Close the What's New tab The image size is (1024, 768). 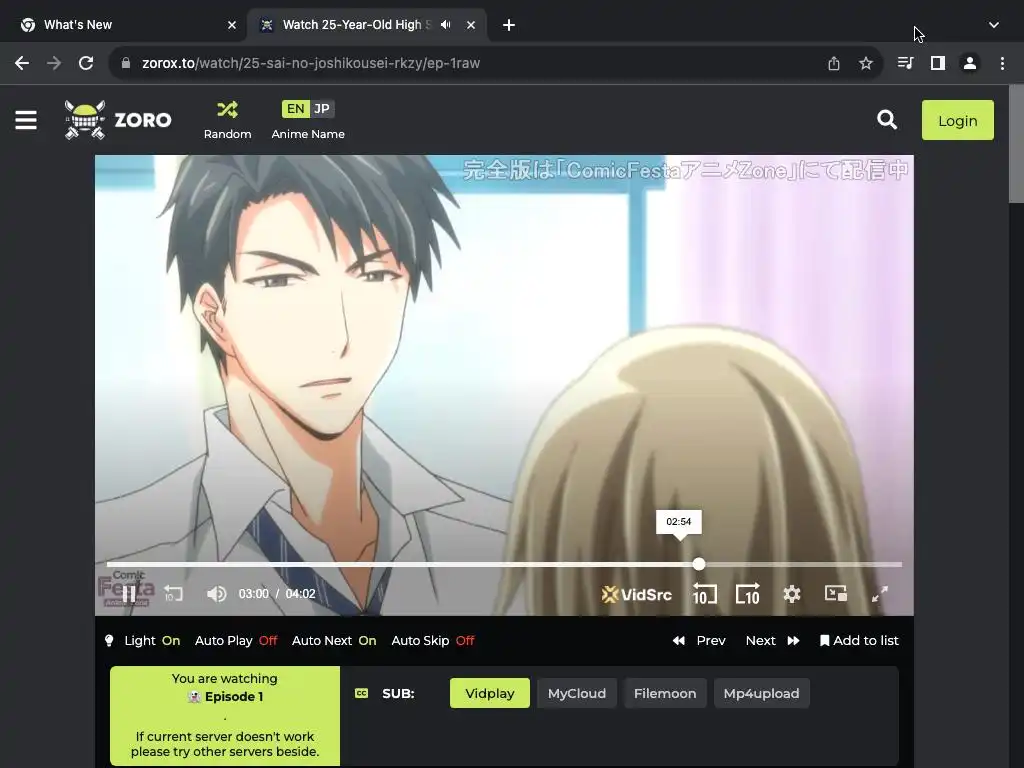click(232, 25)
